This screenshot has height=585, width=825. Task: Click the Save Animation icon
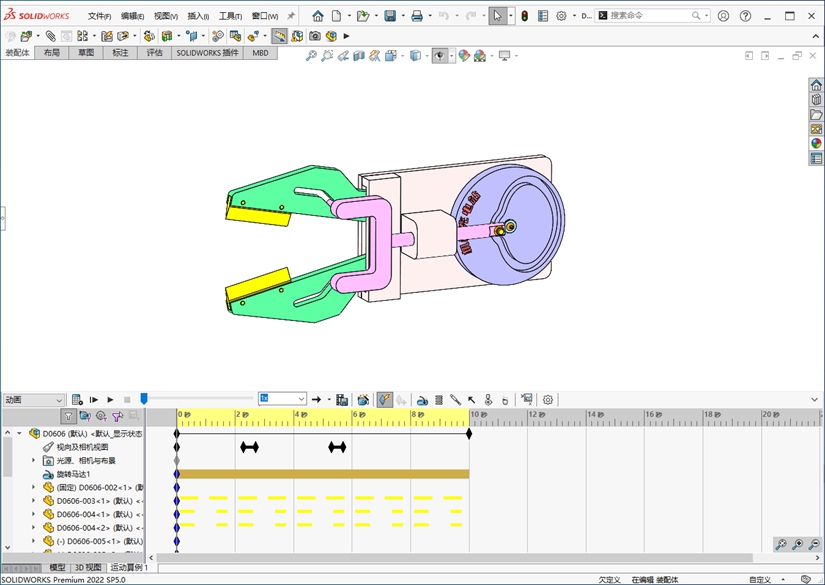[x=342, y=399]
